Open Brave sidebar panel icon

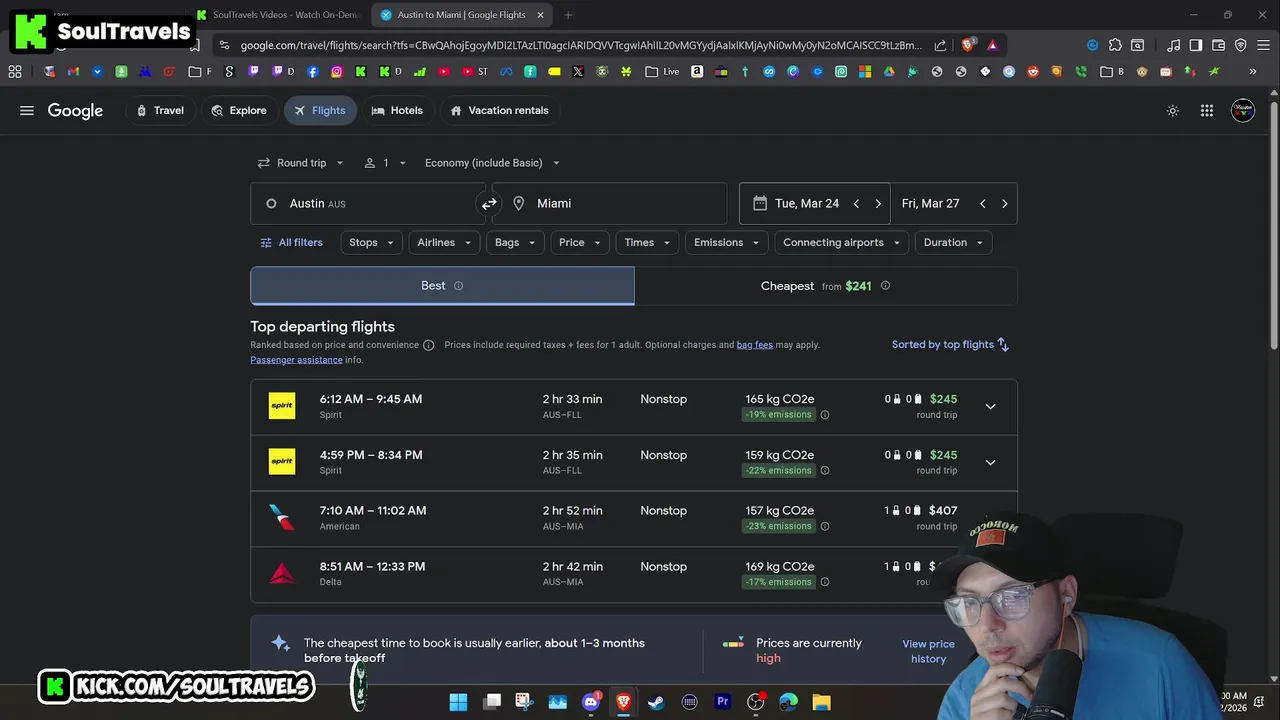click(1195, 45)
